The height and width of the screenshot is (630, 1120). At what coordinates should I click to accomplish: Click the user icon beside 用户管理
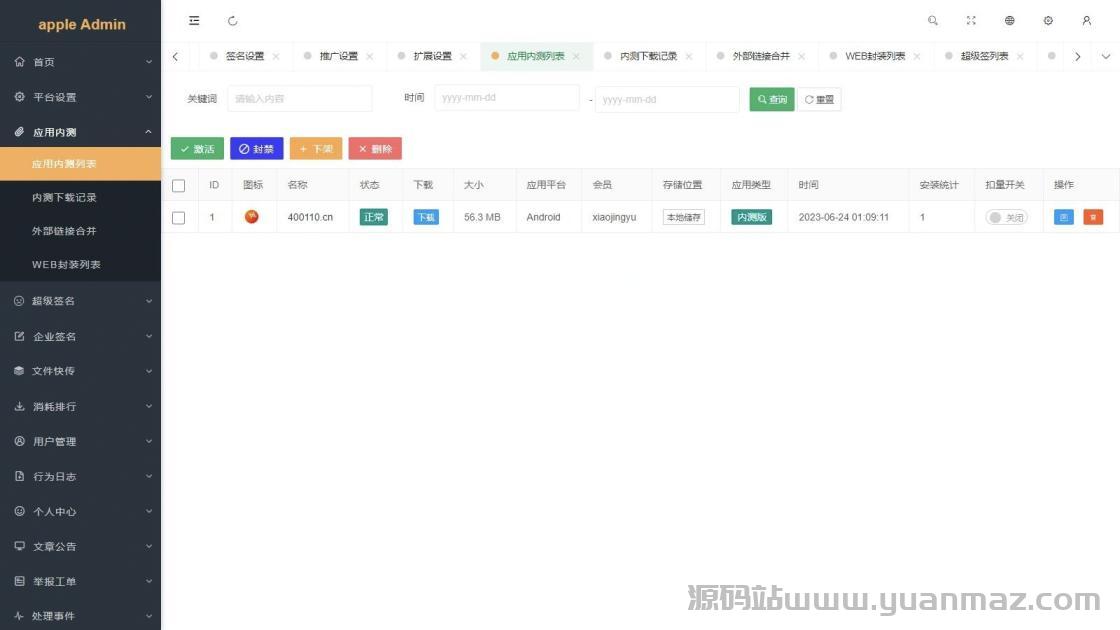point(19,441)
